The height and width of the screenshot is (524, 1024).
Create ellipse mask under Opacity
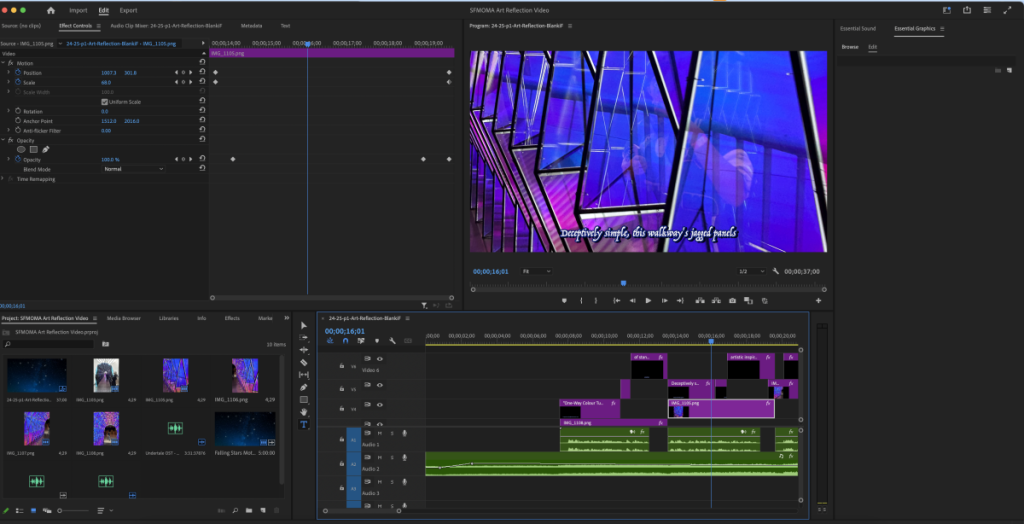[21, 150]
